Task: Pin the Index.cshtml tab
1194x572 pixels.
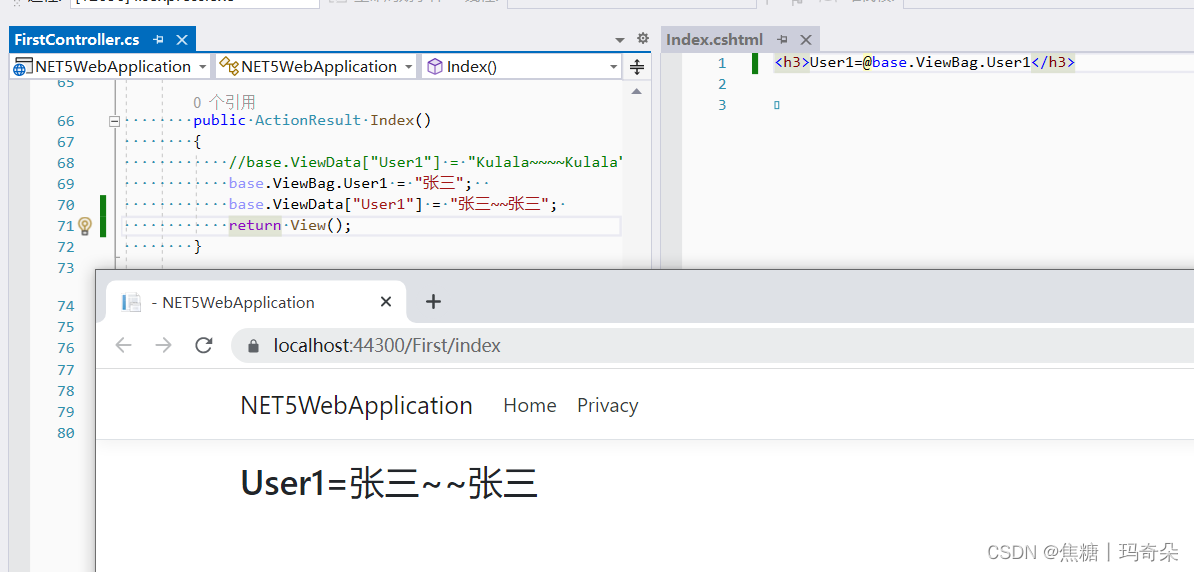Action: 782,40
